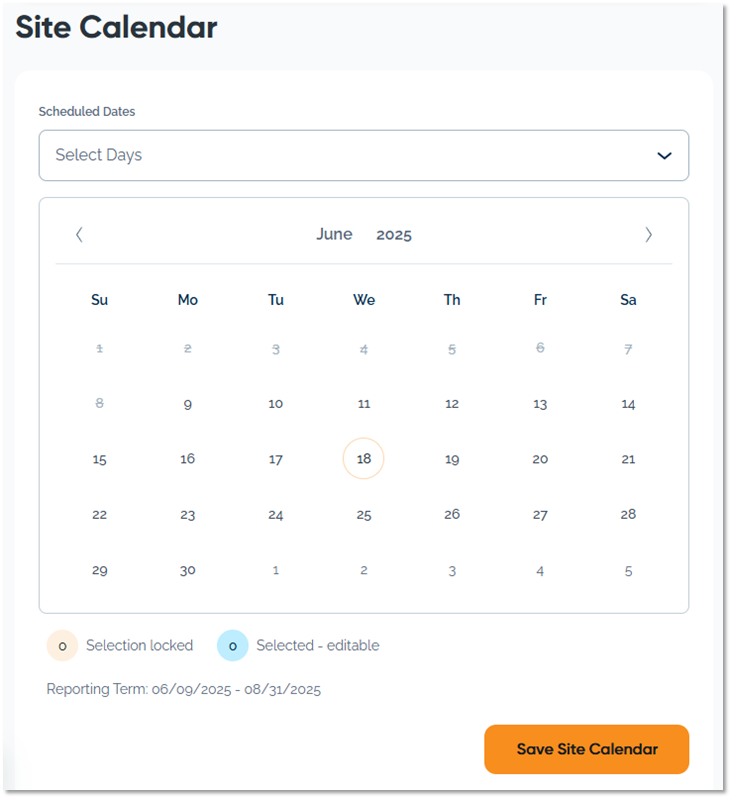Open the 2025 year selector
Image resolution: width=732 pixels, height=799 pixels.
coord(394,235)
